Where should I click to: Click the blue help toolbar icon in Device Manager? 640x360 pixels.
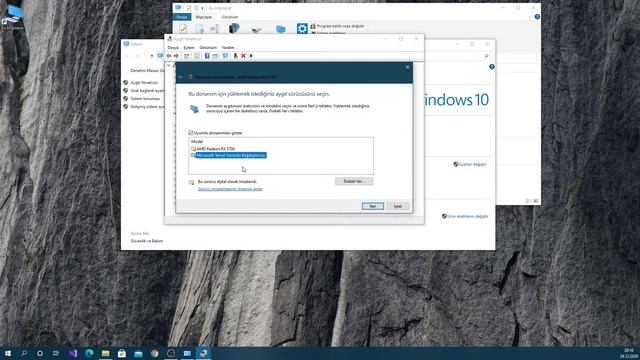coord(207,56)
